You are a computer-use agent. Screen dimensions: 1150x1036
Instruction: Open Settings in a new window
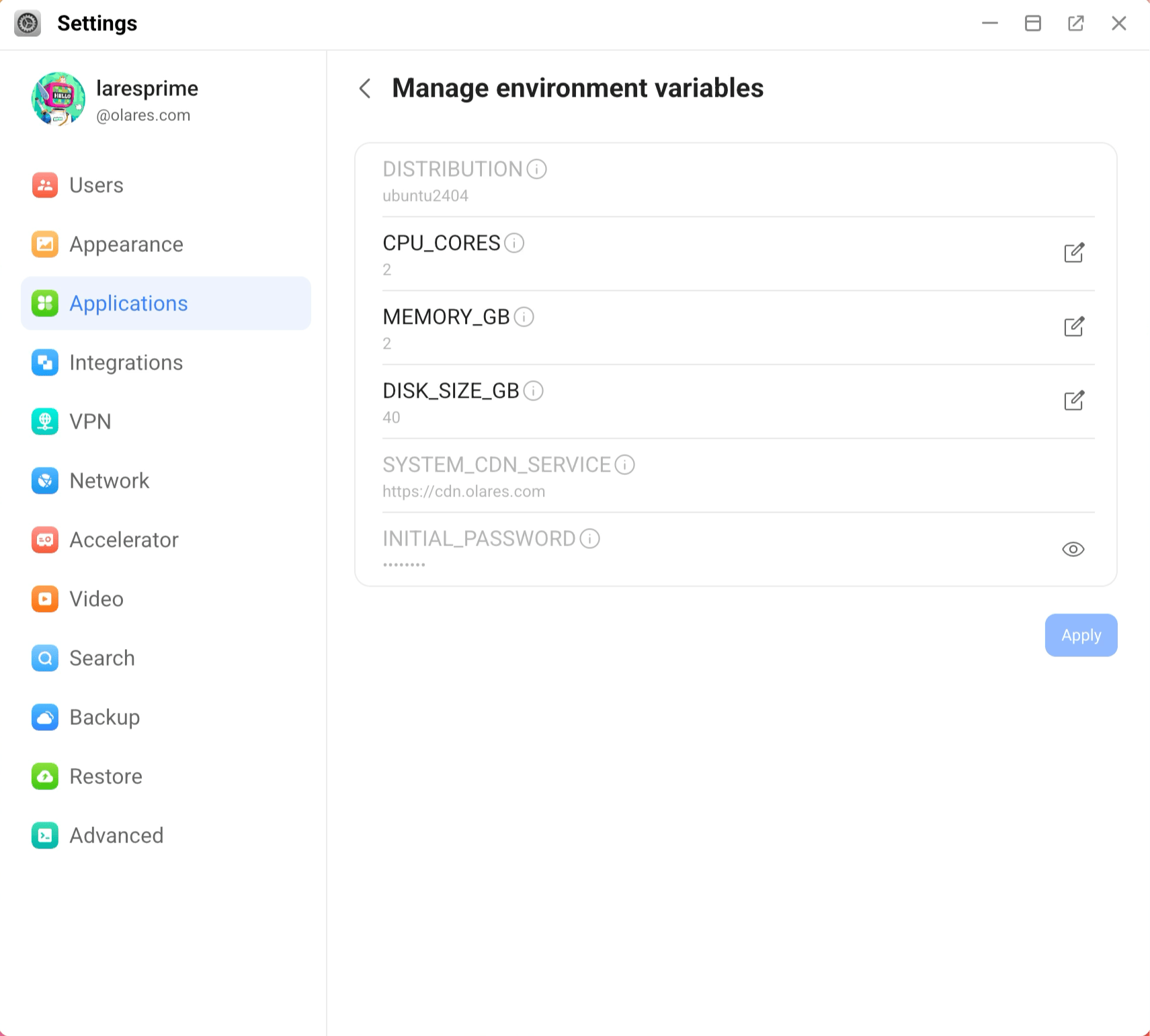1076,24
